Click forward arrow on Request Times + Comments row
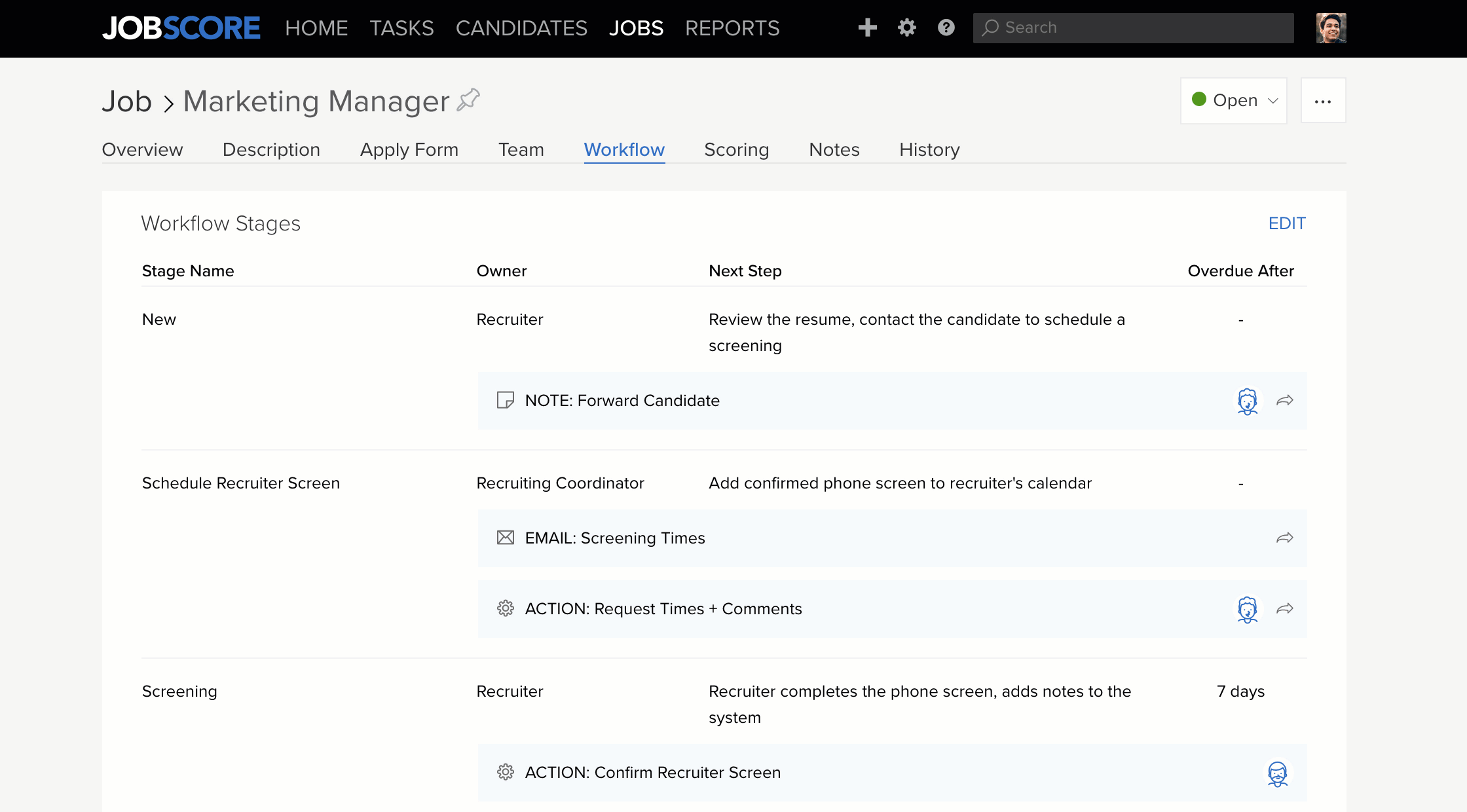 [x=1285, y=608]
